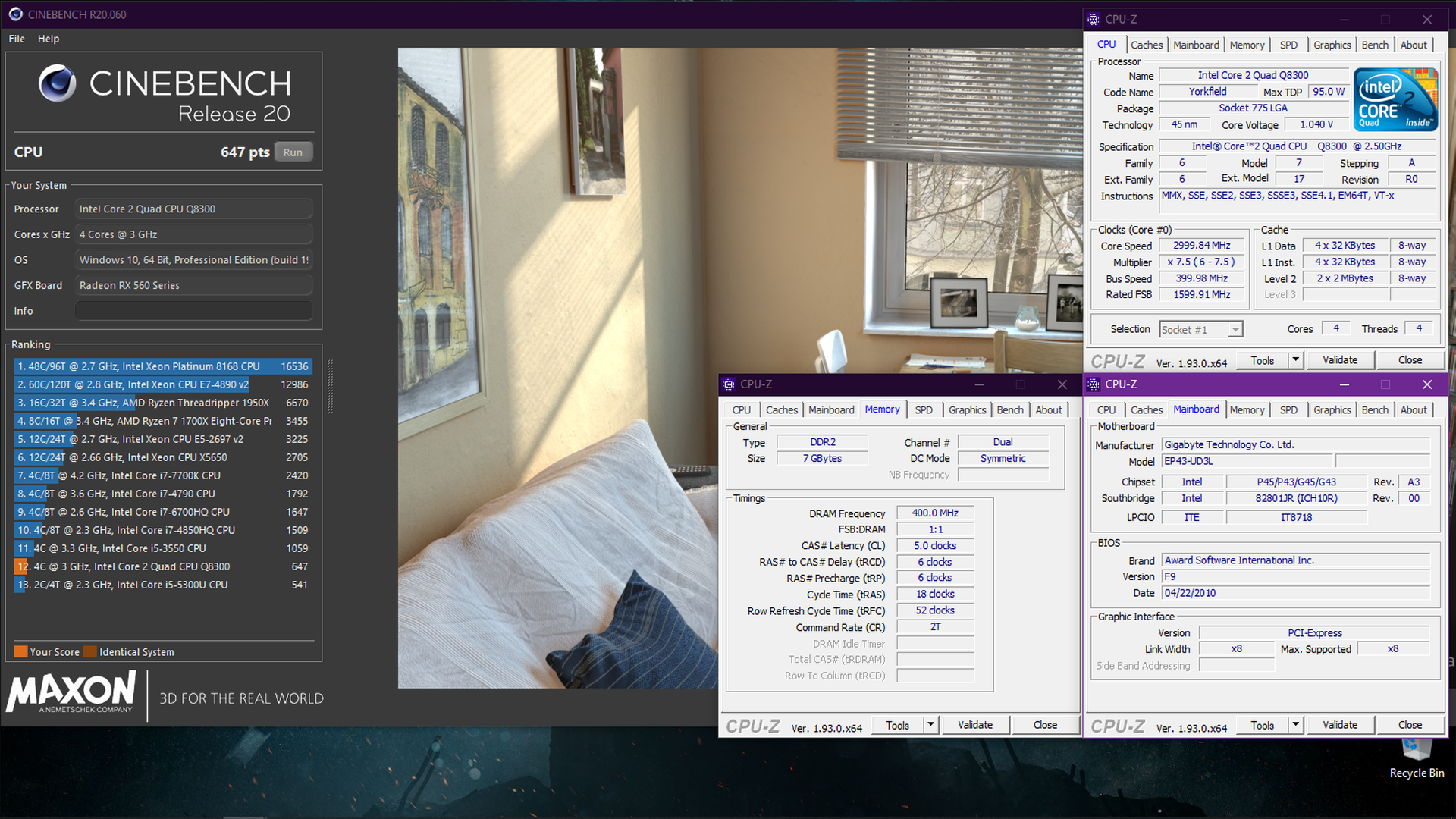This screenshot has height=819, width=1456.
Task: Click Tools in the top CPU-Z window
Action: [x=1262, y=360]
